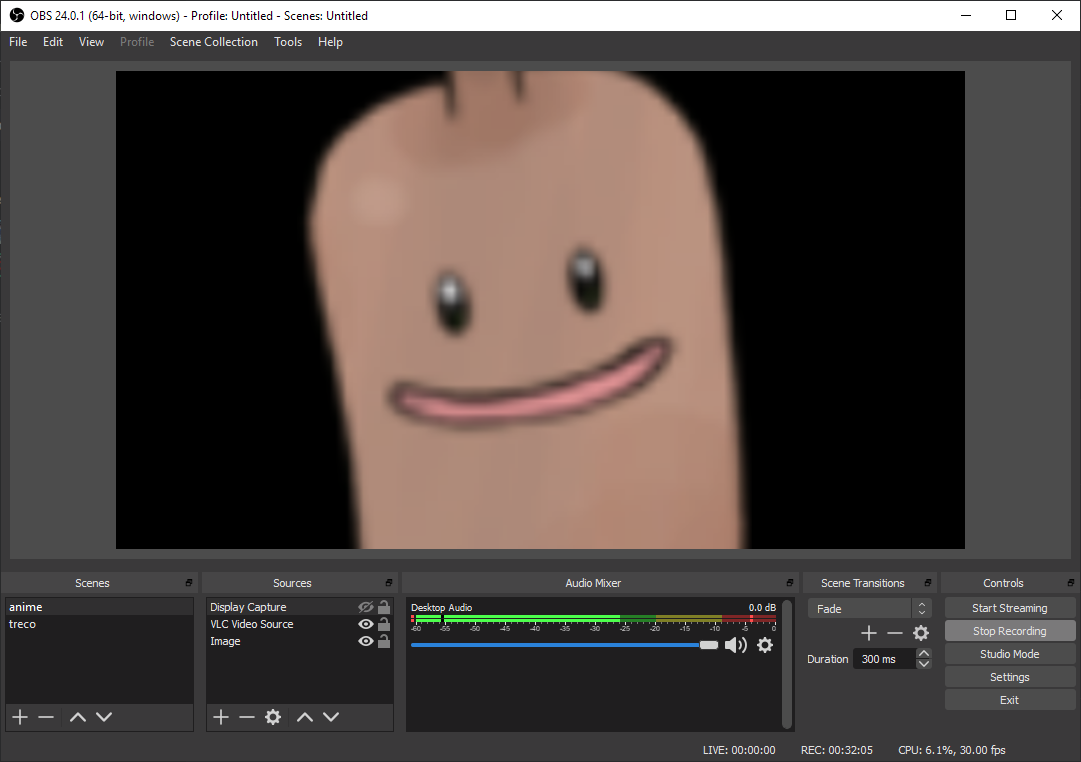The width and height of the screenshot is (1081, 762).
Task: Click the LIVE: 00:00:00 status text
Action: coord(739,750)
